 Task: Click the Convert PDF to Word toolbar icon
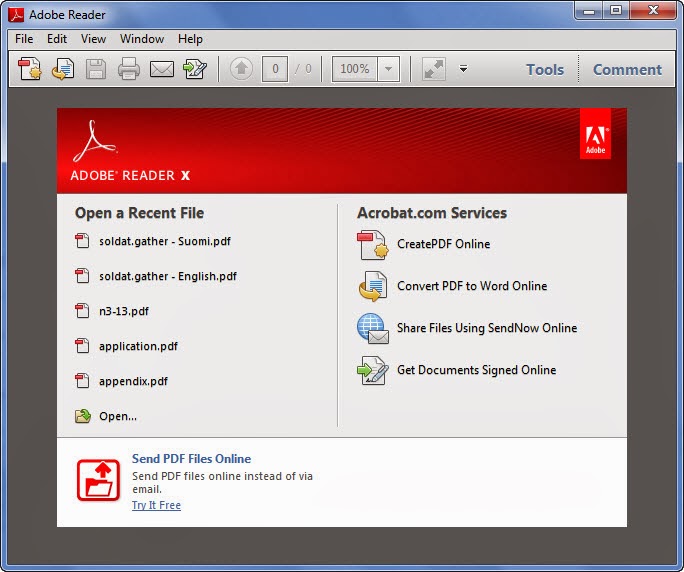pyautogui.click(x=63, y=69)
